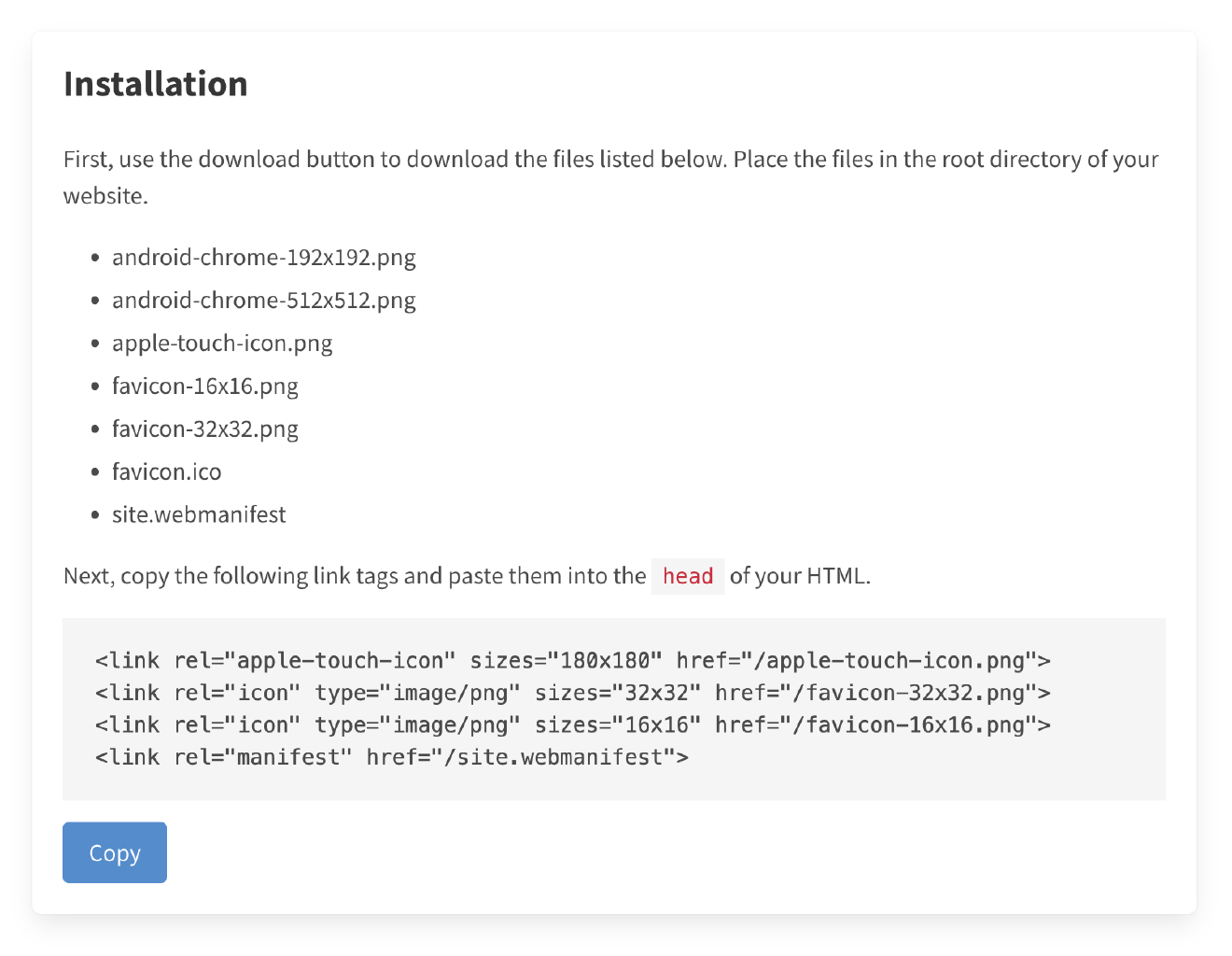Select site.webmanifest in the file list
Viewport: 1232px width, 956px height.
coord(198,515)
